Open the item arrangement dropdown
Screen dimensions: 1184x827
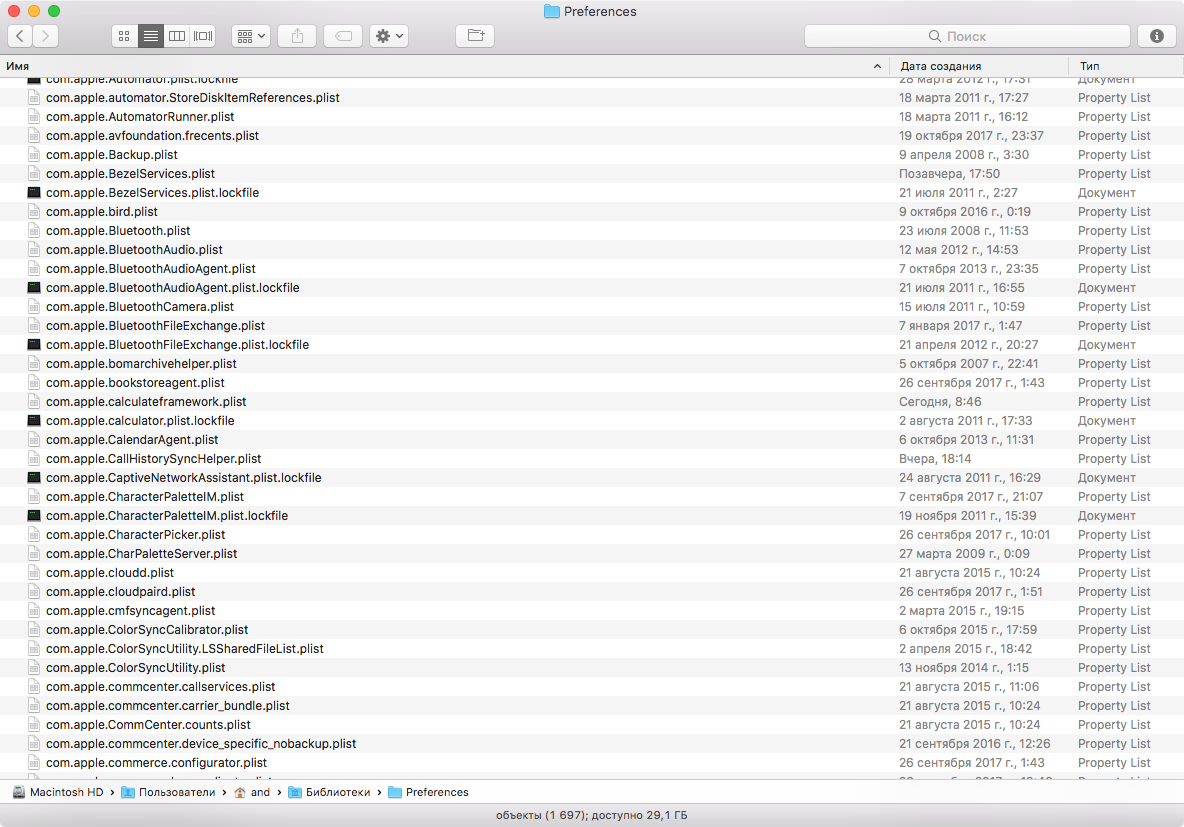(x=250, y=36)
